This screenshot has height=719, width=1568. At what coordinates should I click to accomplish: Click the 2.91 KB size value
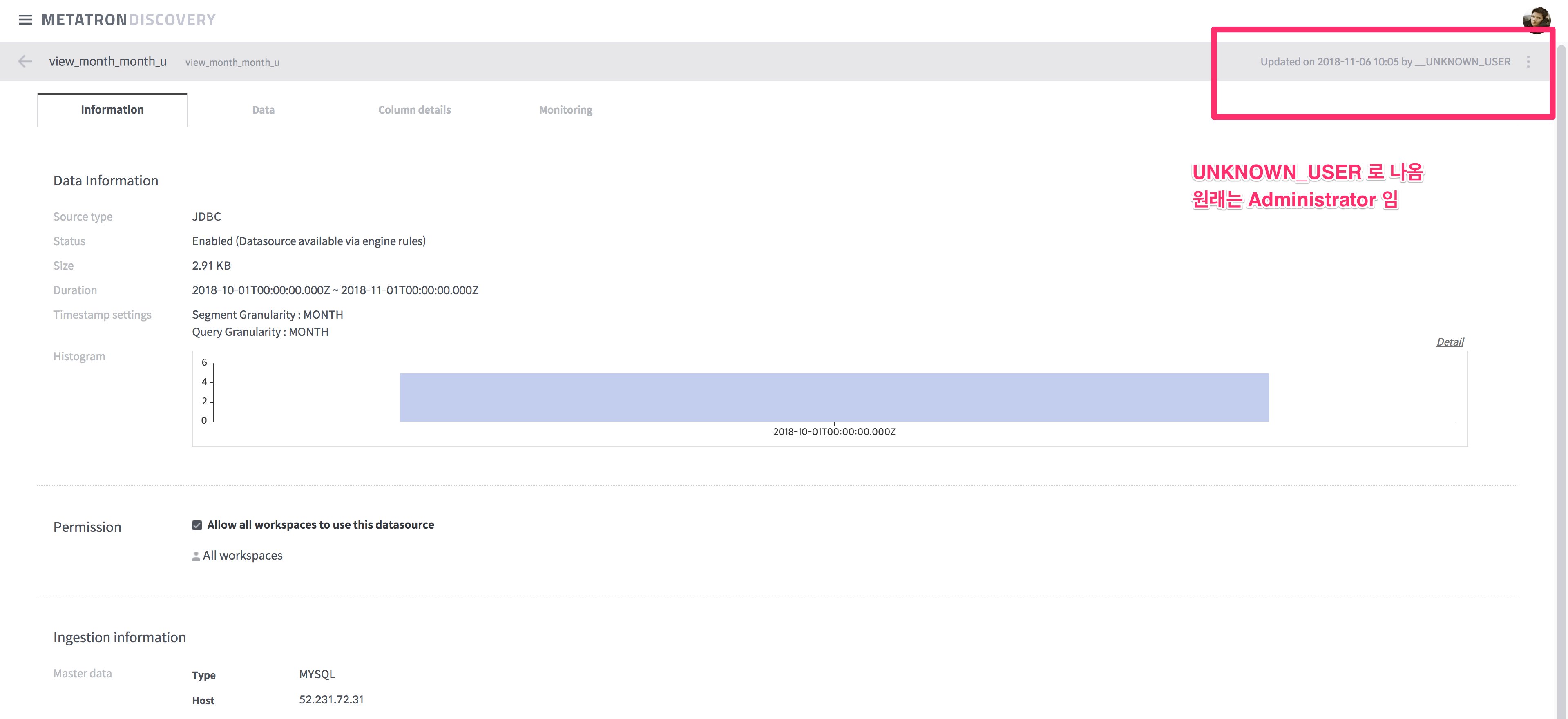tap(211, 266)
